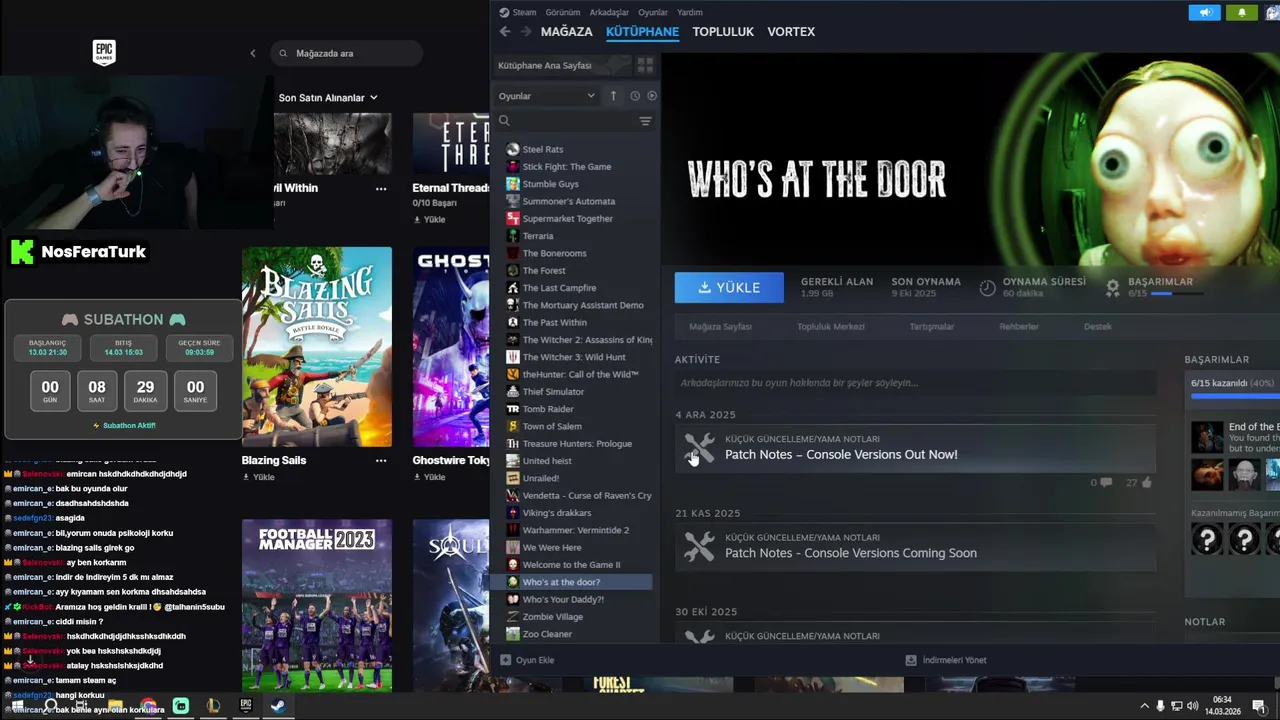Toggle the recent activity clock filter
This screenshot has width=1280, height=720.
click(x=634, y=96)
